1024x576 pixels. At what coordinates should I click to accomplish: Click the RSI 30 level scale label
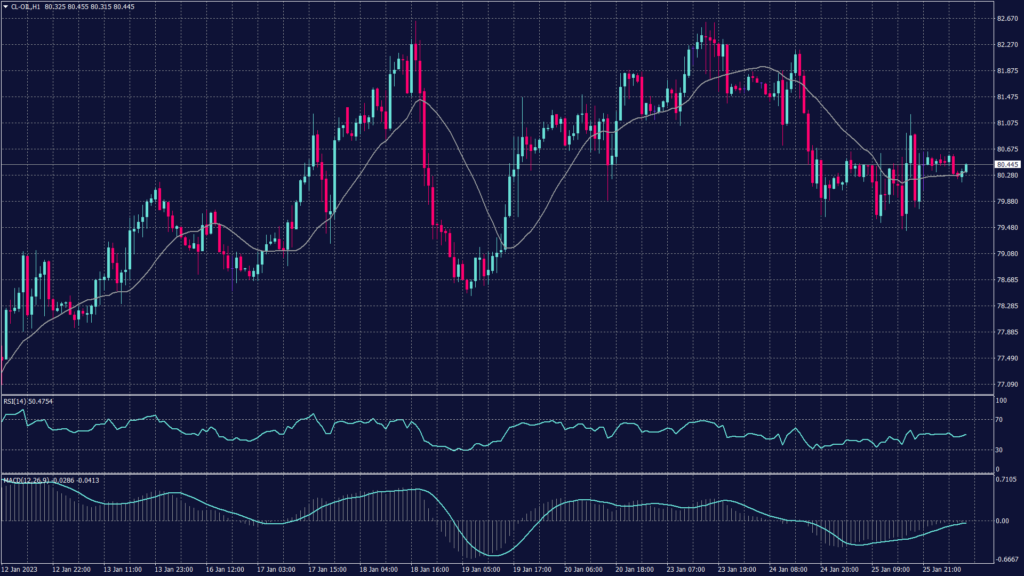[x=1000, y=449]
